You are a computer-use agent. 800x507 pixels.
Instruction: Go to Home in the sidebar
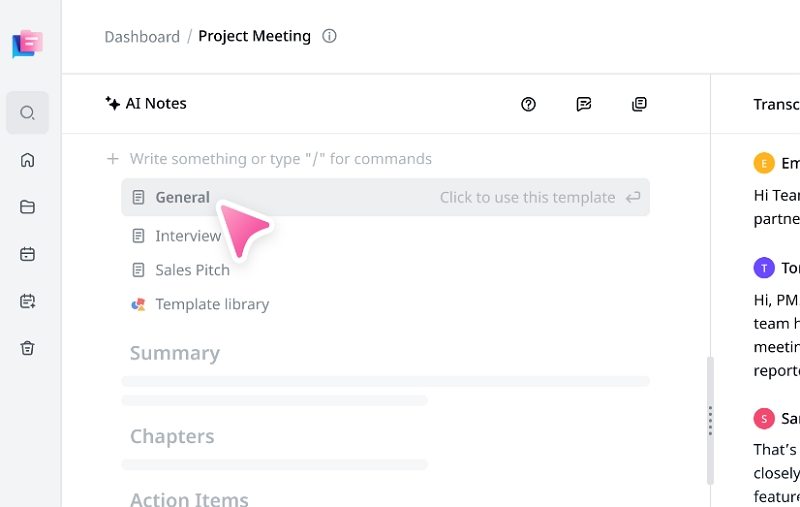click(28, 160)
